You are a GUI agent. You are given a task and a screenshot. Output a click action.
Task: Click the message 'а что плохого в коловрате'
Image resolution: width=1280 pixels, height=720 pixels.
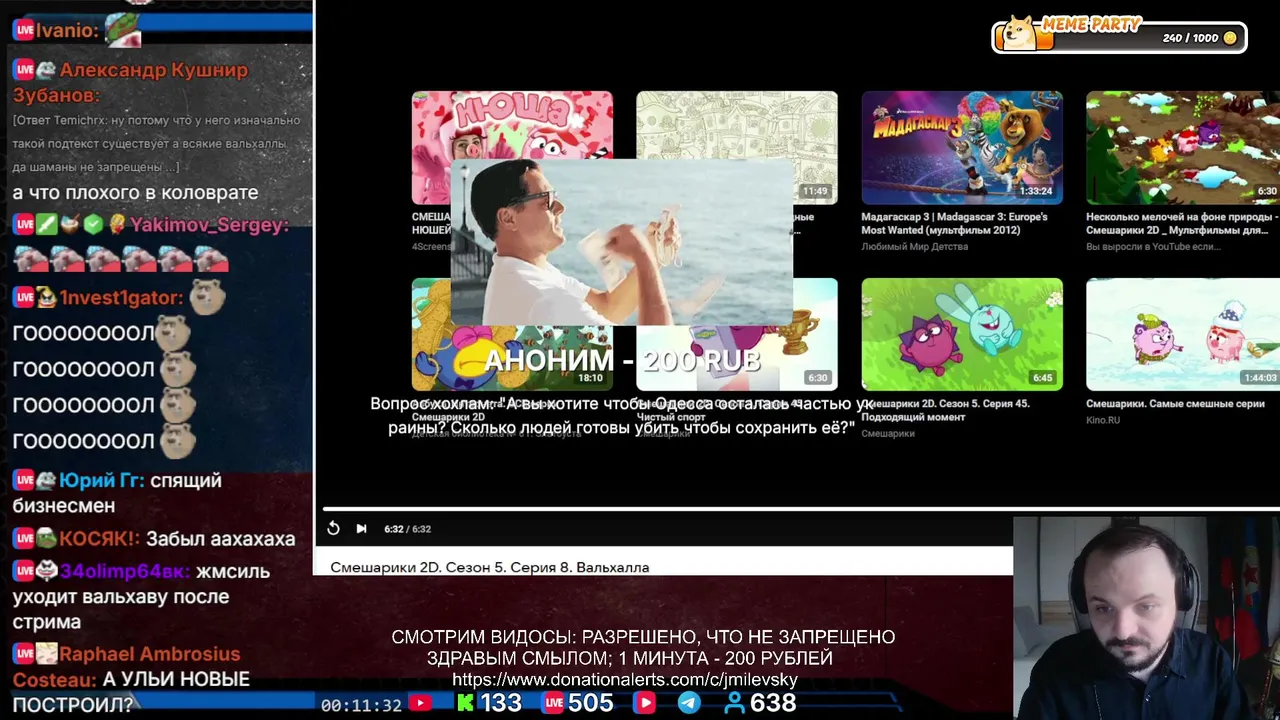click(135, 193)
